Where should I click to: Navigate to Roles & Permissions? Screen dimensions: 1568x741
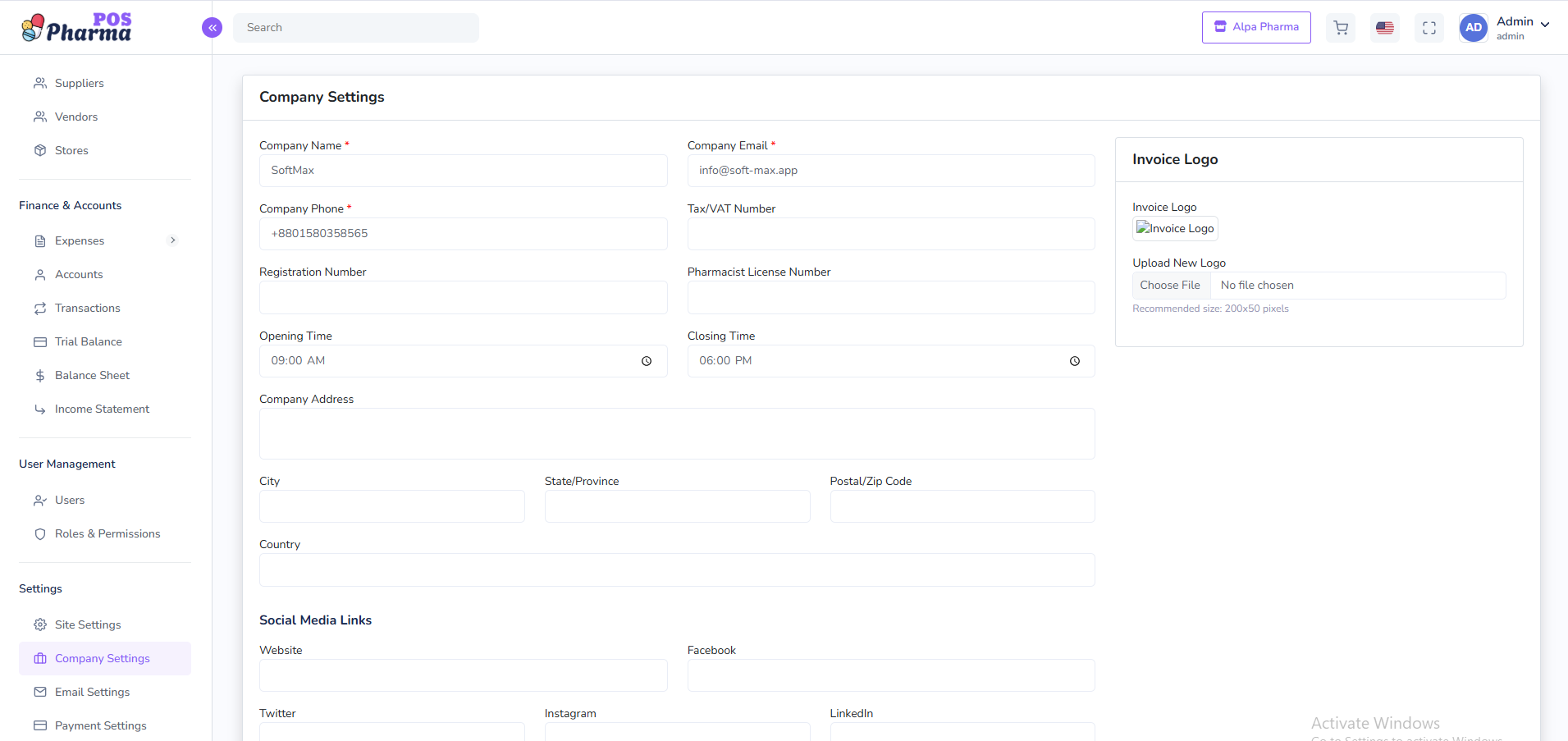click(107, 533)
